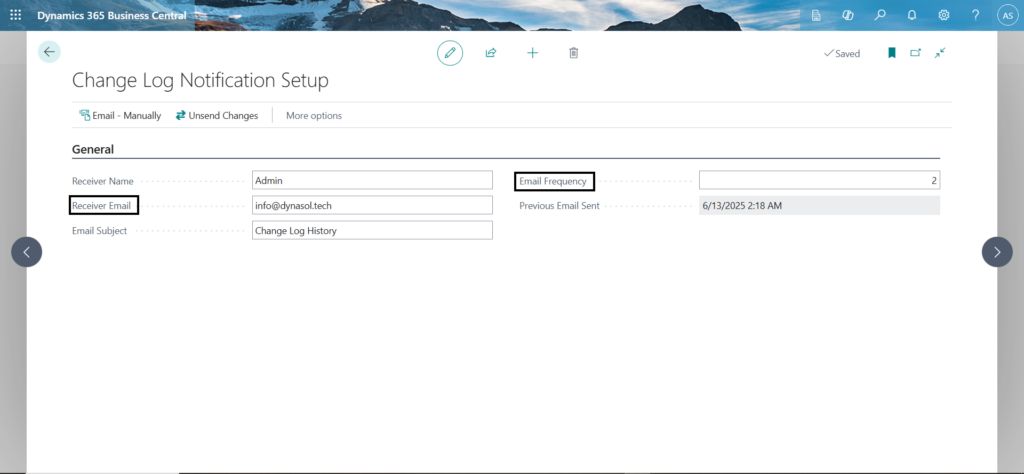Open the search magnifier in top bar
The height and width of the screenshot is (474, 1024).
[880, 15]
